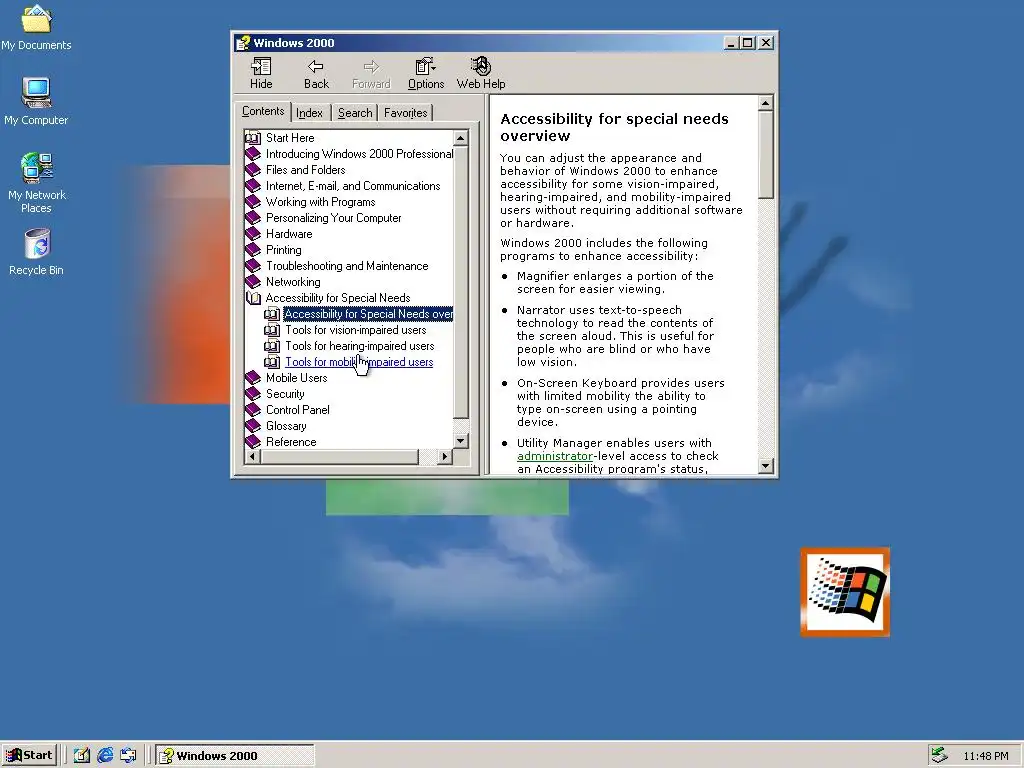Open My Computer desktop icon
The width and height of the screenshot is (1024, 768).
pyautogui.click(x=36, y=101)
